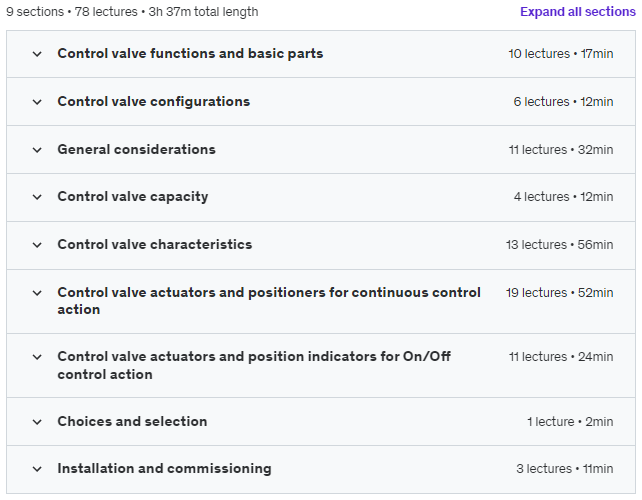Click the '11 lectures • 24min' label
The height and width of the screenshot is (500, 642).
click(x=561, y=357)
